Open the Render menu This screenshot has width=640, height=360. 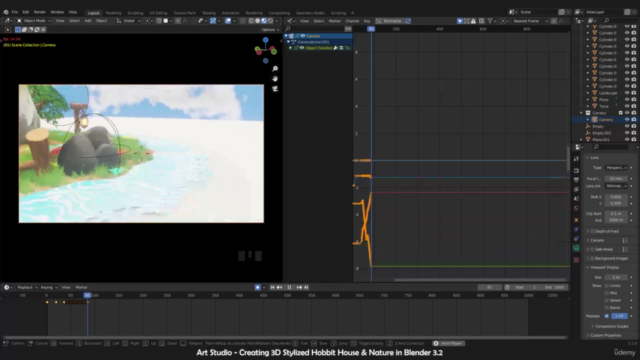point(40,12)
